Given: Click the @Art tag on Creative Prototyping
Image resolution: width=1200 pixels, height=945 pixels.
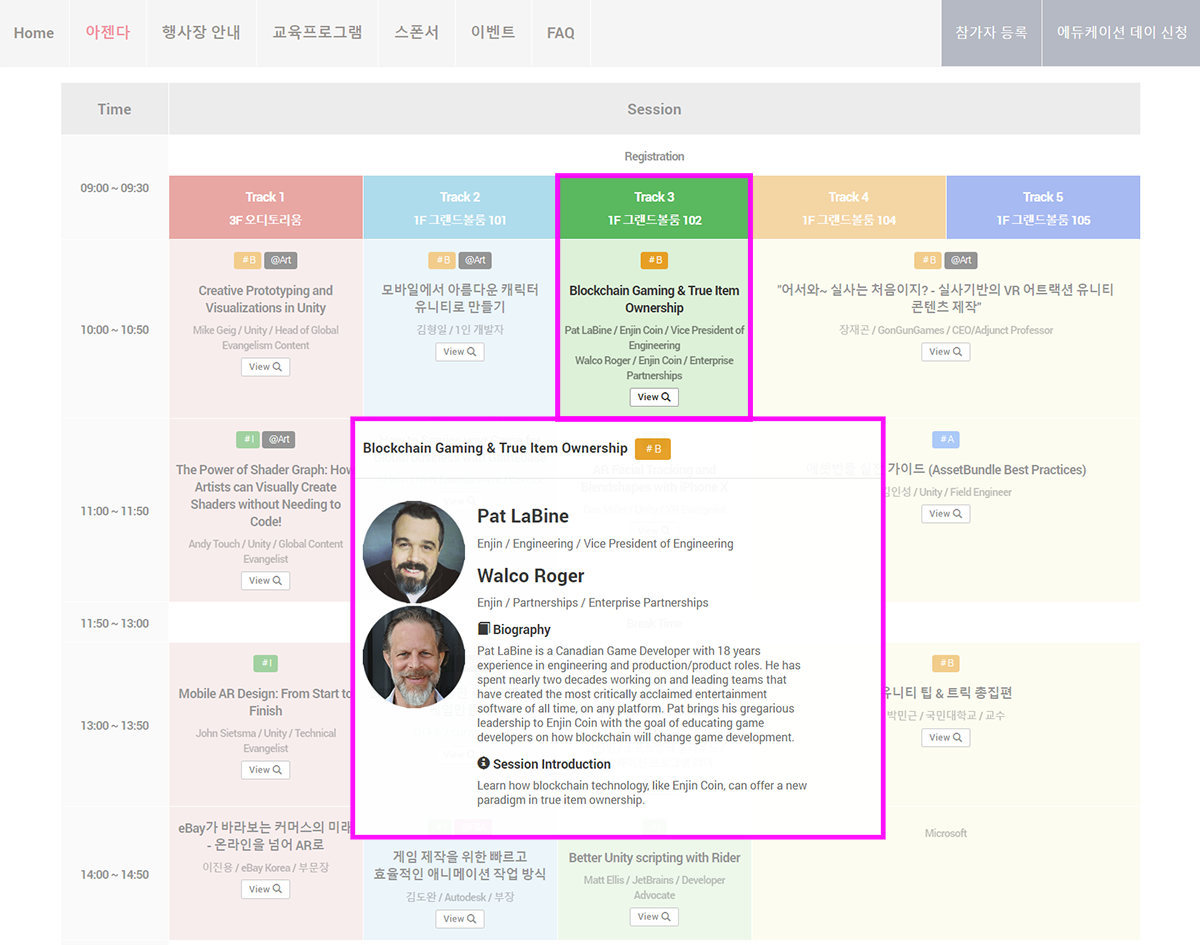Looking at the screenshot, I should (280, 261).
